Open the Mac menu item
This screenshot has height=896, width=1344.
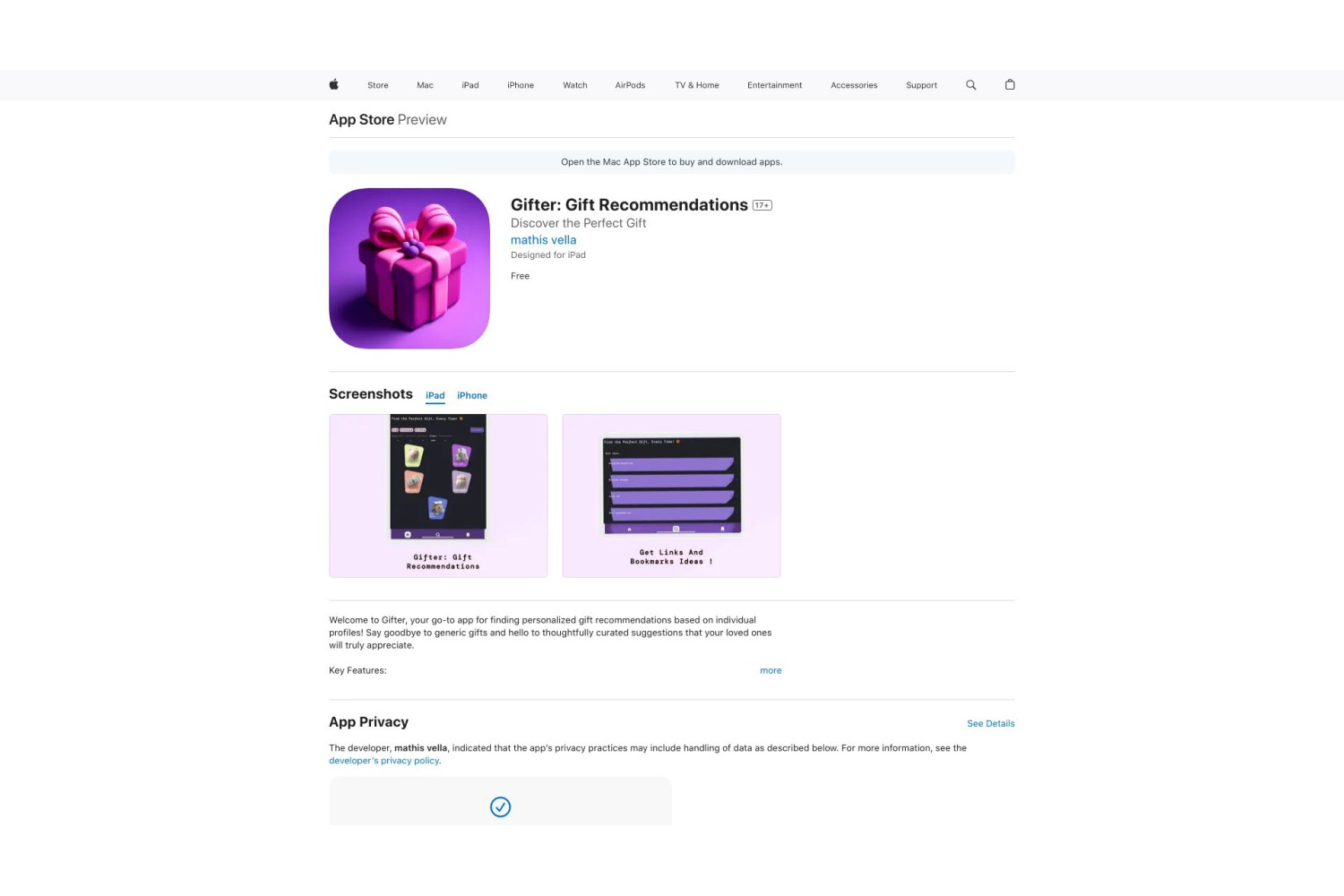425,85
